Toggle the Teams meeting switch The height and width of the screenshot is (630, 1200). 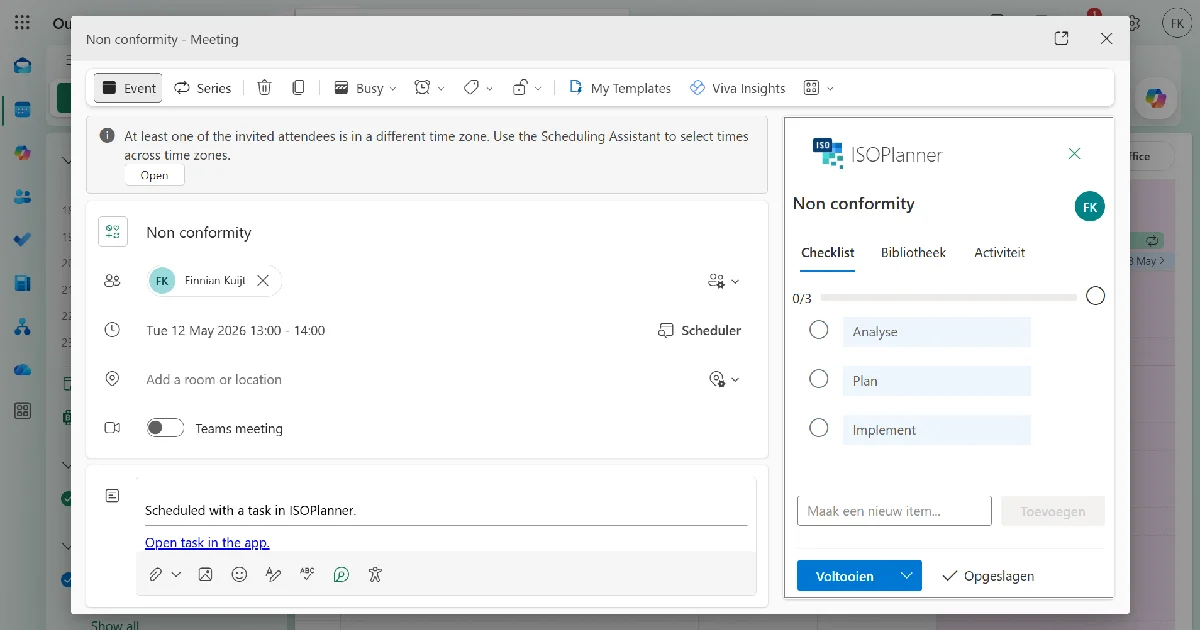165,428
